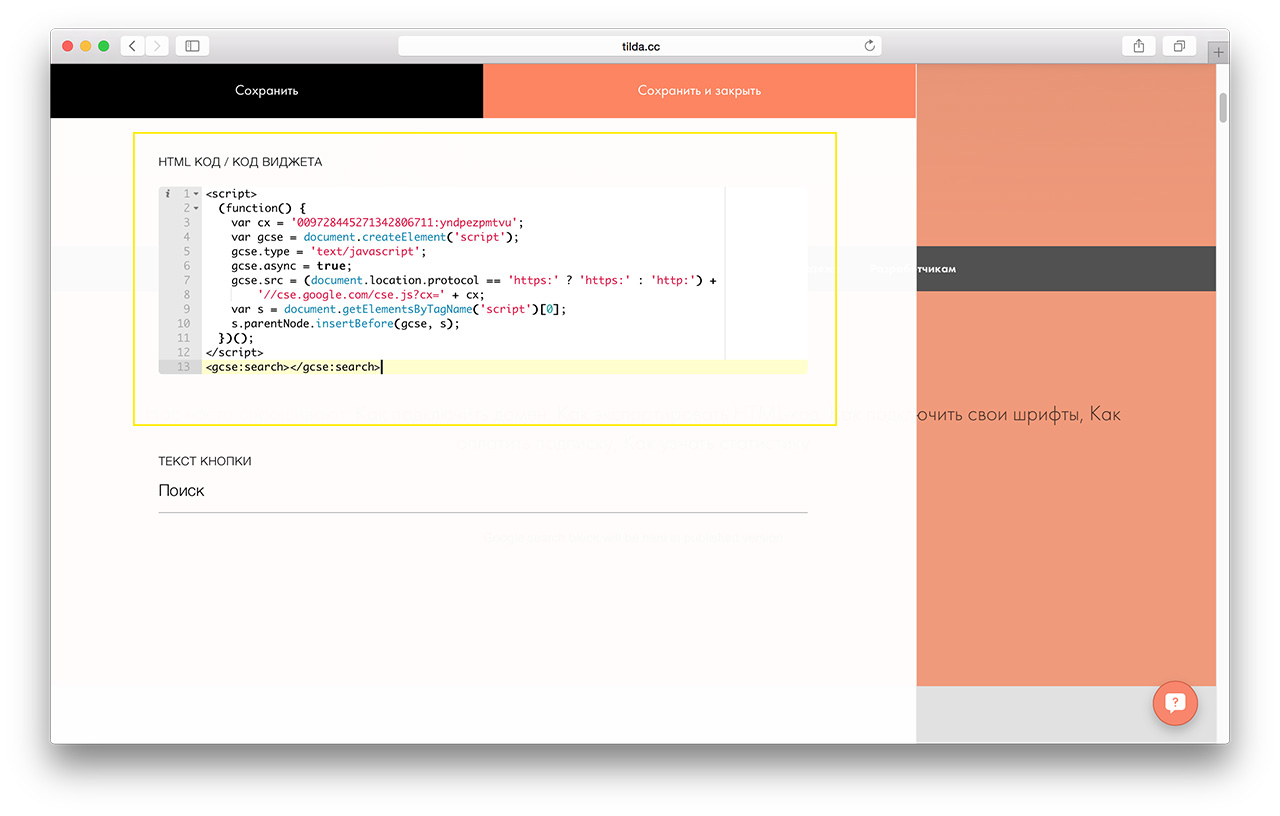Image resolution: width=1280 pixels, height=816 pixels.
Task: Show all tabs overview button
Action: coord(1179,46)
